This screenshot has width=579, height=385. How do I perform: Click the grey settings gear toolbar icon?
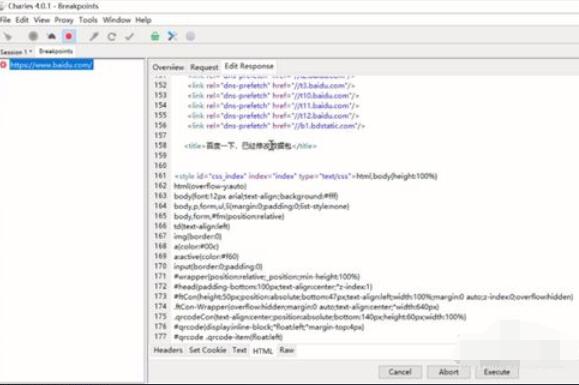point(190,36)
